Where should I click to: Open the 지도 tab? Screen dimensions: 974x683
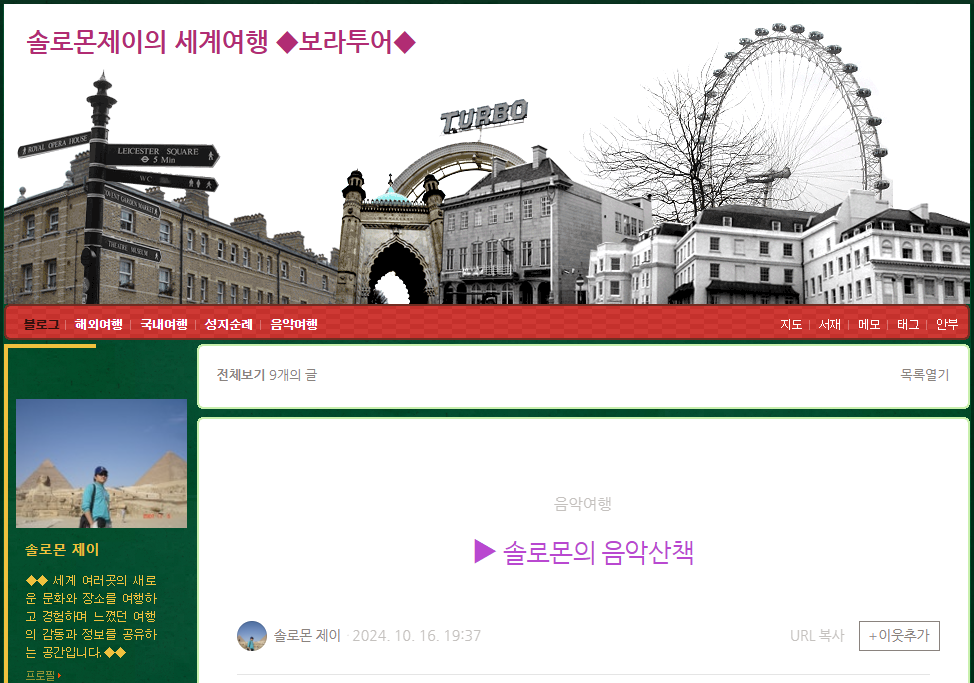click(x=791, y=325)
